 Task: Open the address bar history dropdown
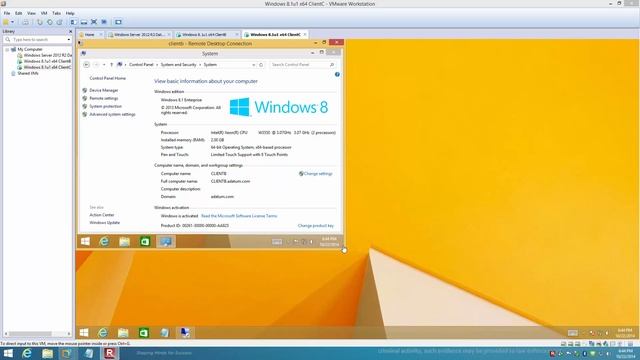(x=253, y=64)
